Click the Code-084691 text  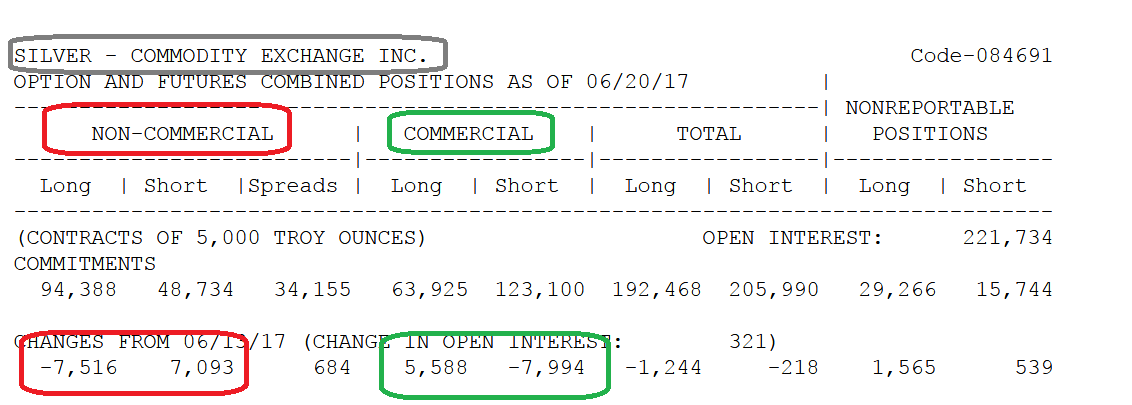tap(981, 56)
